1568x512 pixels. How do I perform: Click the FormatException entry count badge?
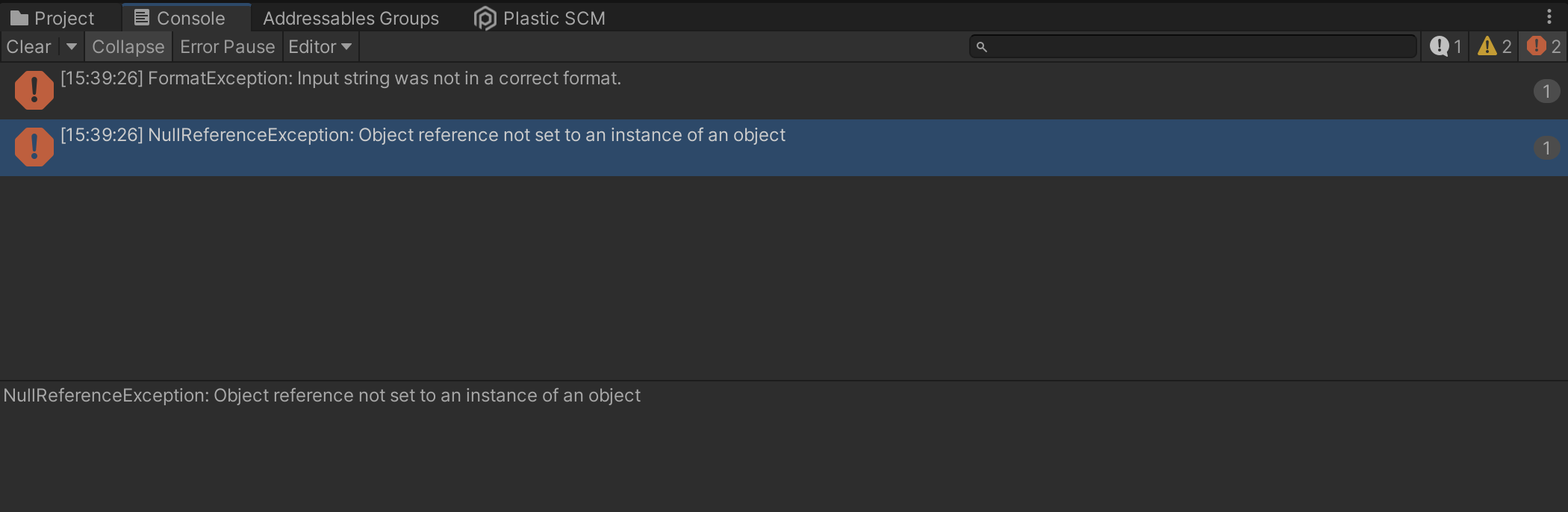[1546, 91]
